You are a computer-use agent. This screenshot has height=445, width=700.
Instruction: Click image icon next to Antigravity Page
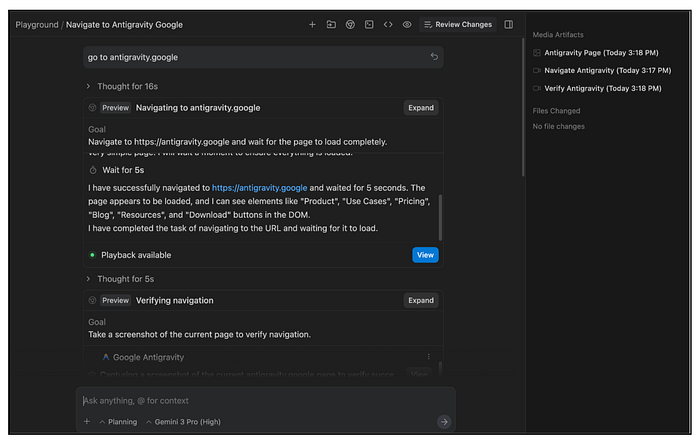click(537, 53)
